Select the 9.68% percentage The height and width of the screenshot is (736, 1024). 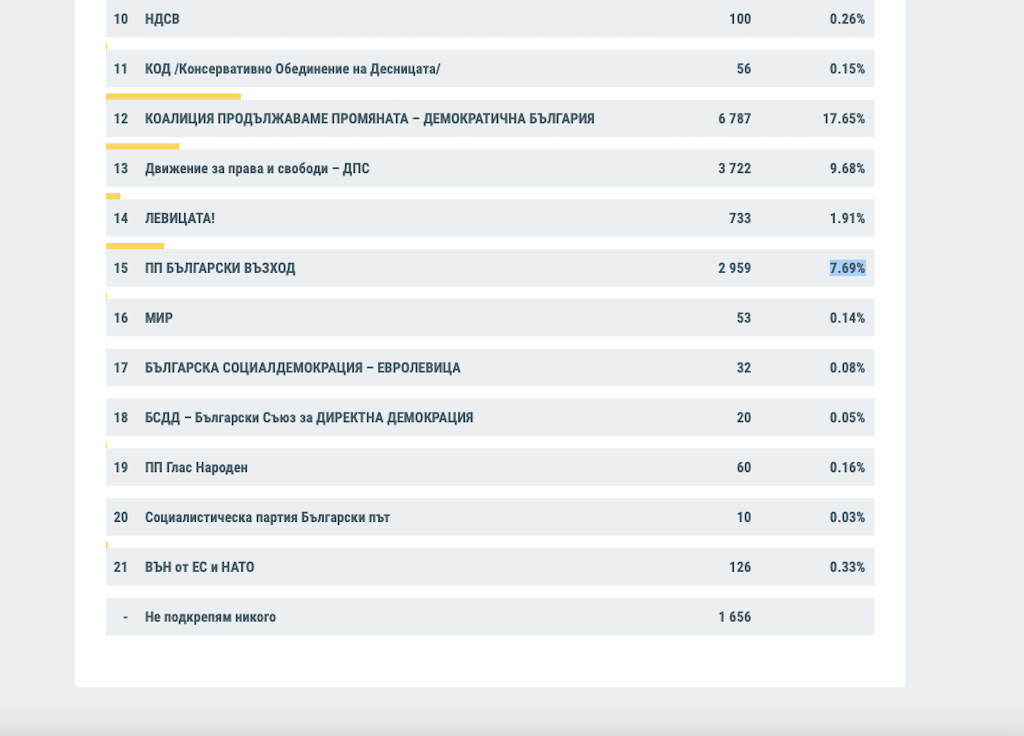point(847,169)
